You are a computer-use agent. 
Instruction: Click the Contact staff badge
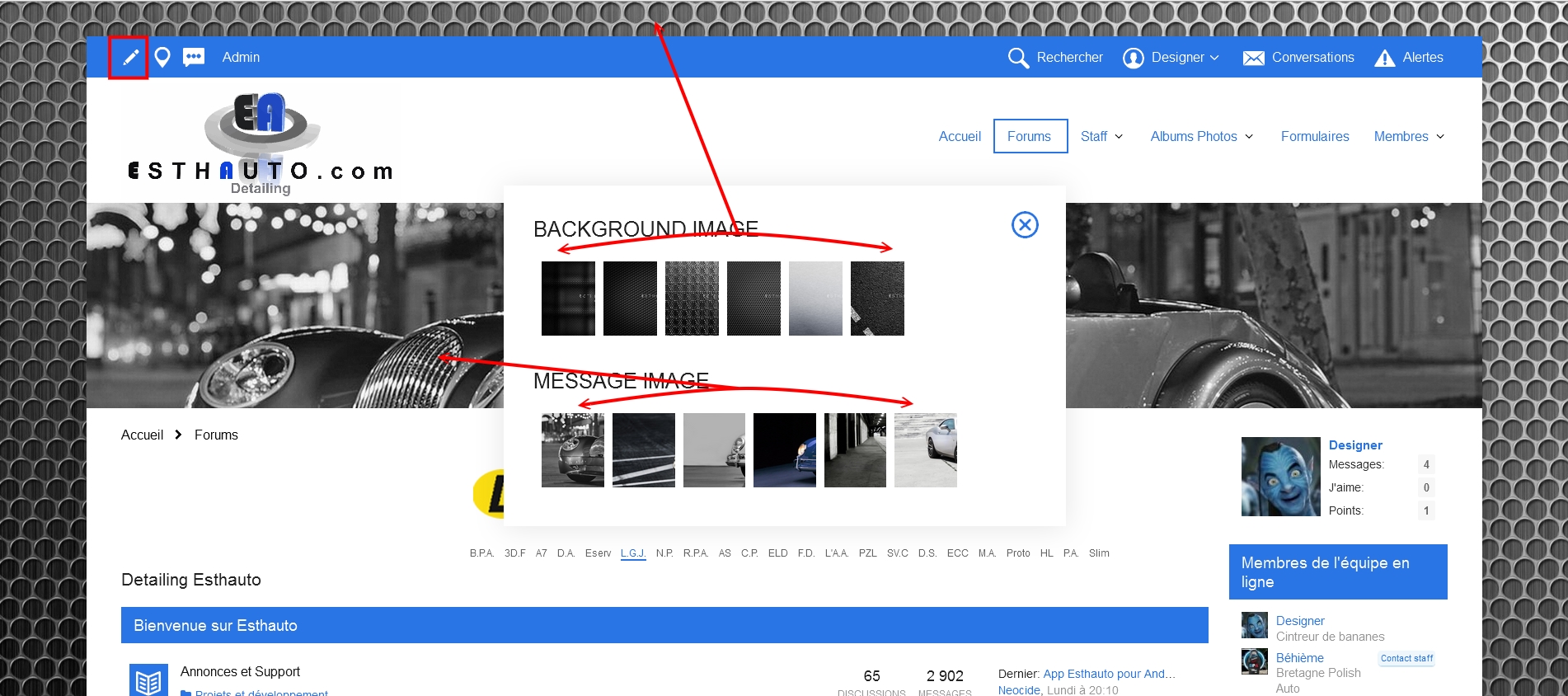1406,658
